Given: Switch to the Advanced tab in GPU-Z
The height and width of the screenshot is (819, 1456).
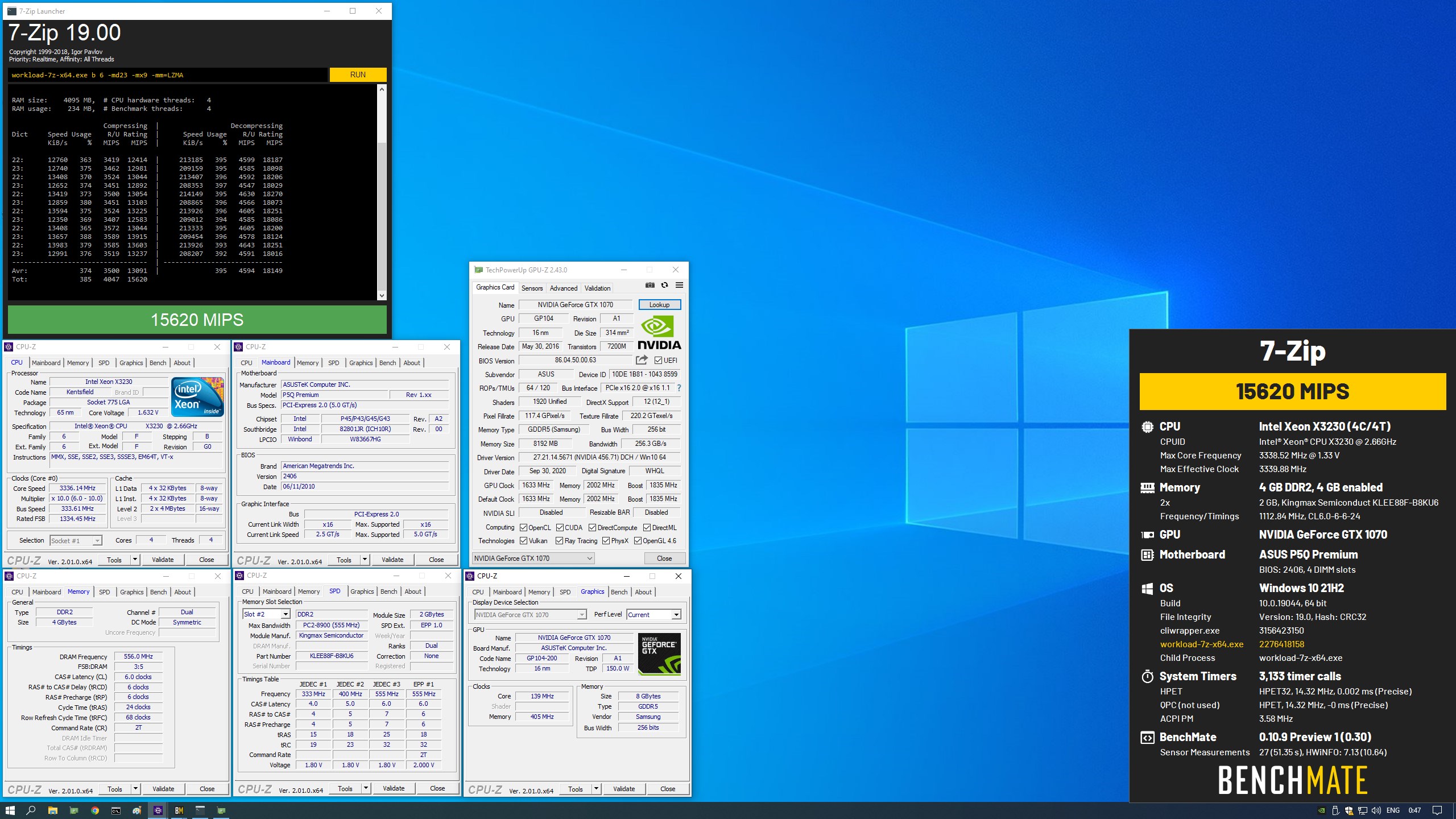Looking at the screenshot, I should [x=563, y=288].
